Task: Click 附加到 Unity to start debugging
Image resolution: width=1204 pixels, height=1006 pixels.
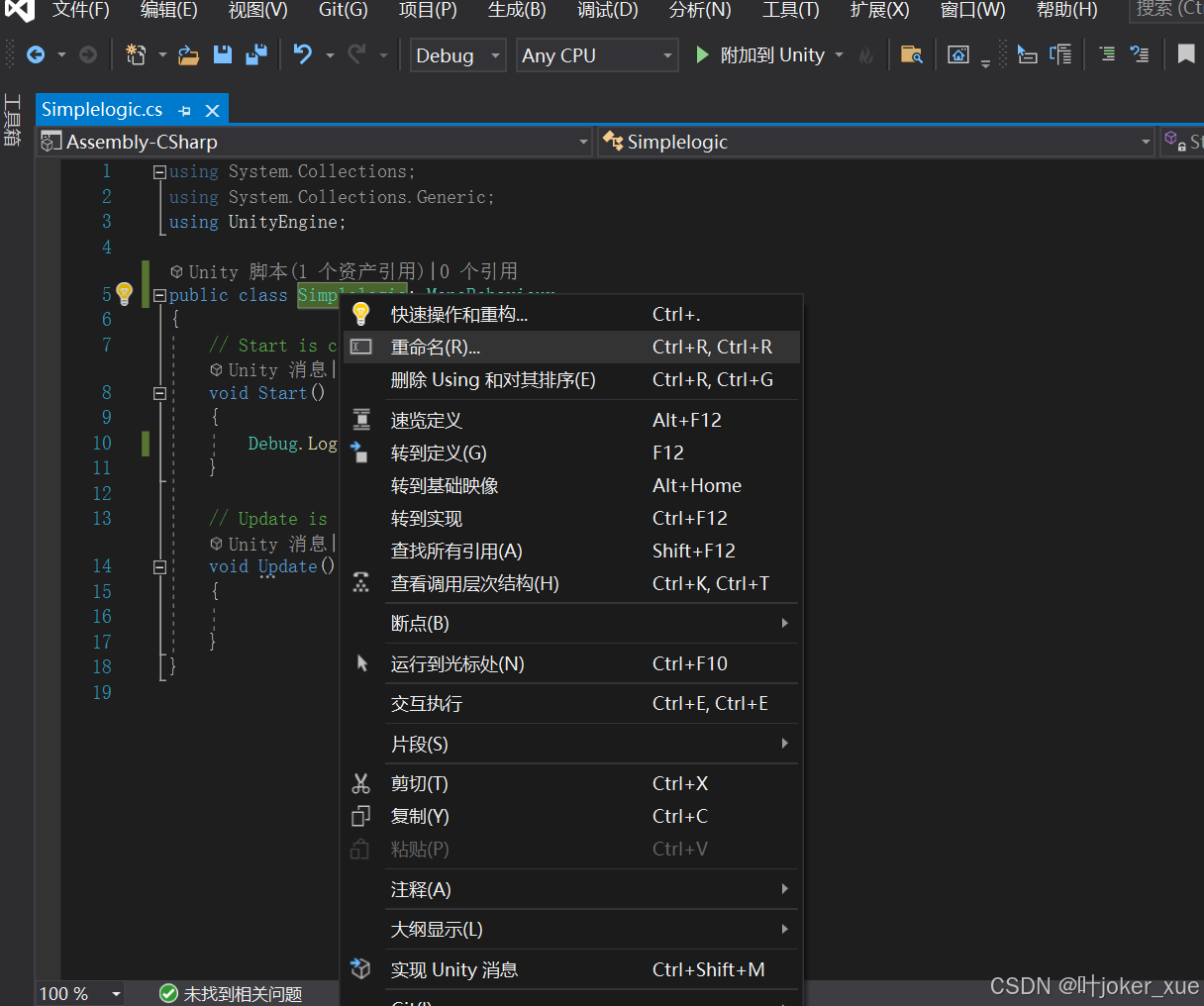Action: (772, 54)
